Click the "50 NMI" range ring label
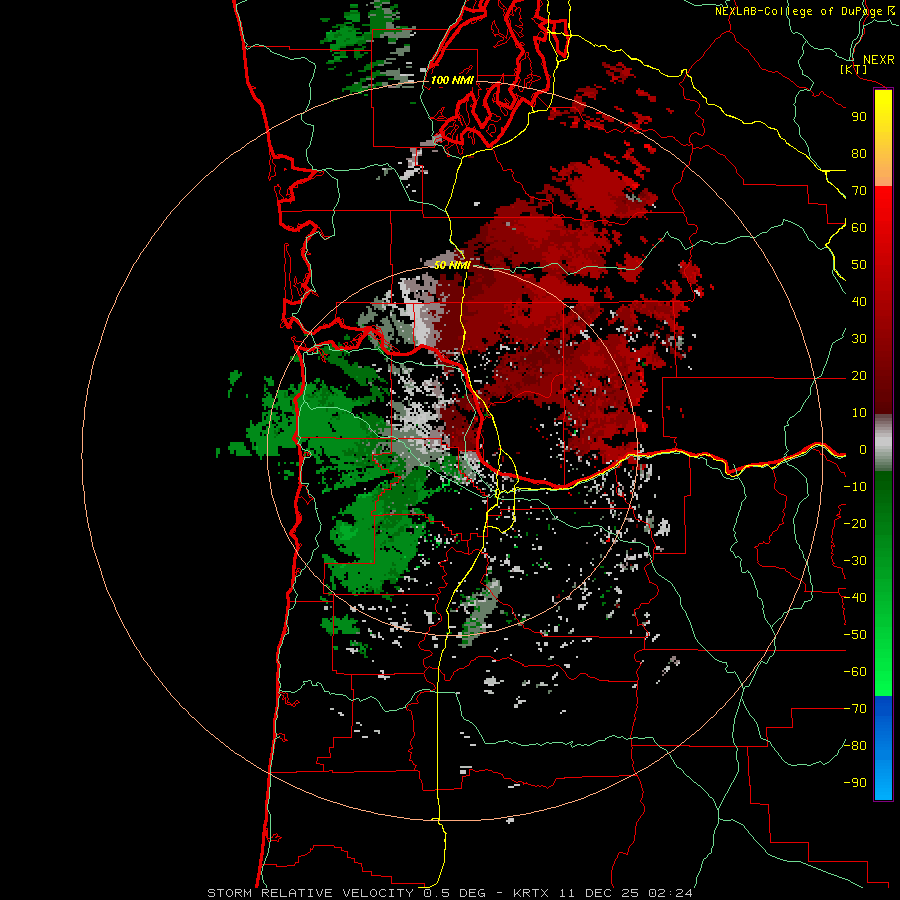 pyautogui.click(x=452, y=265)
